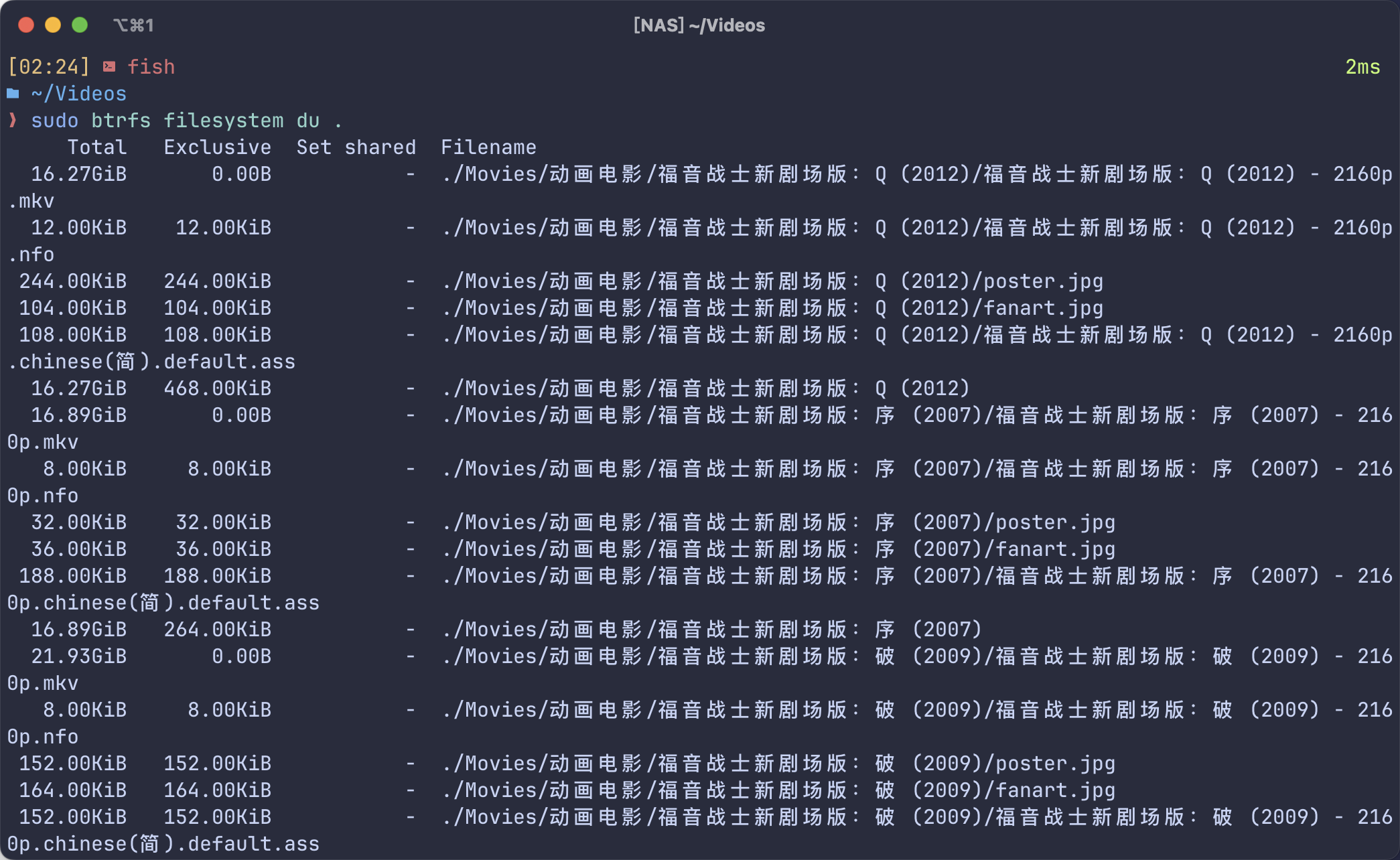Click the first 32.00KiB total value
1400x860 pixels.
click(79, 522)
